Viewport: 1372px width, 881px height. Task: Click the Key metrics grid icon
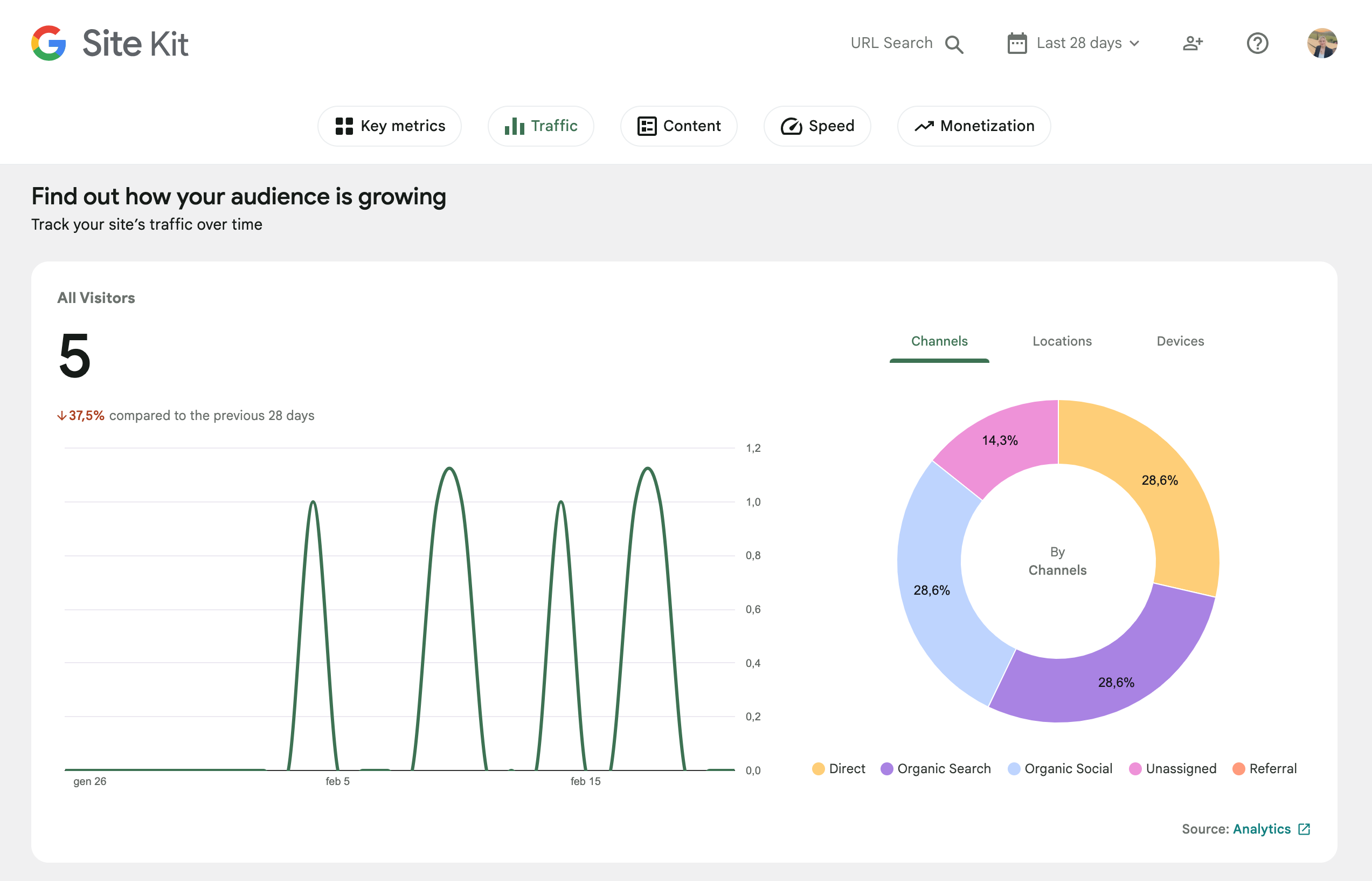click(344, 126)
